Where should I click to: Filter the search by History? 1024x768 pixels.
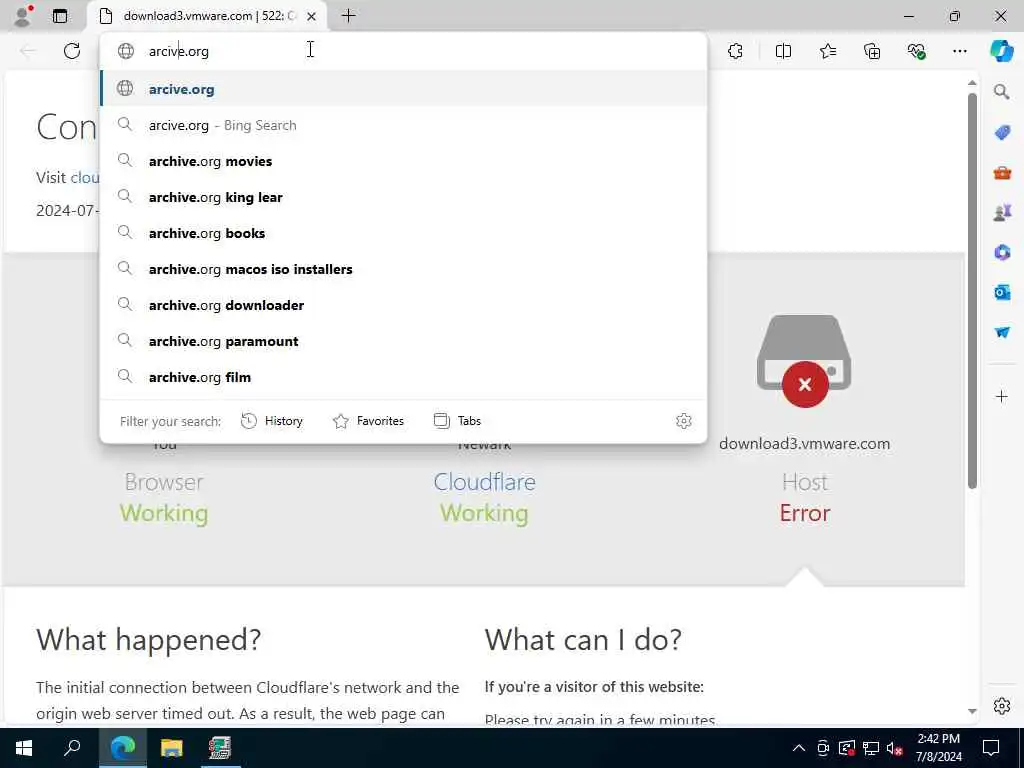coord(272,421)
